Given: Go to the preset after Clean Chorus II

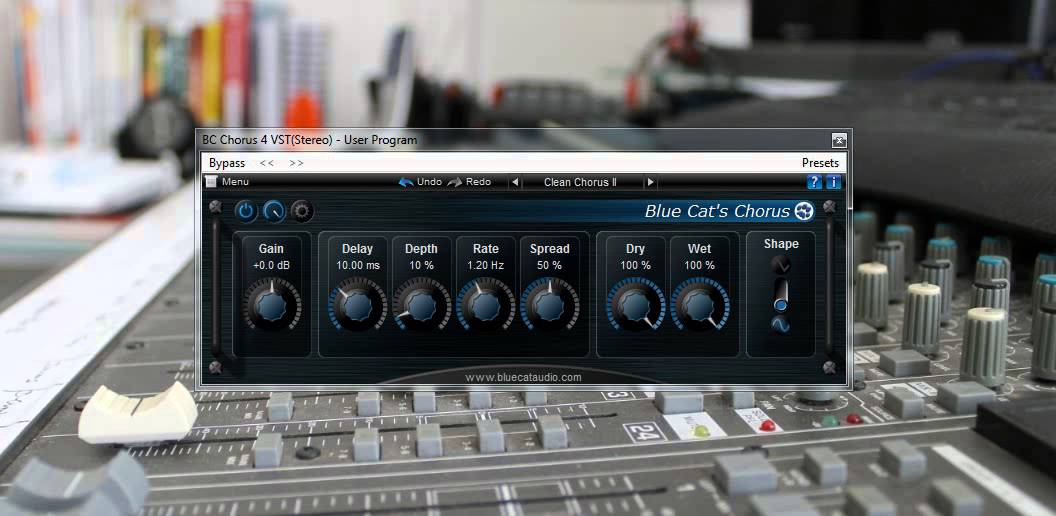Looking at the screenshot, I should [650, 182].
